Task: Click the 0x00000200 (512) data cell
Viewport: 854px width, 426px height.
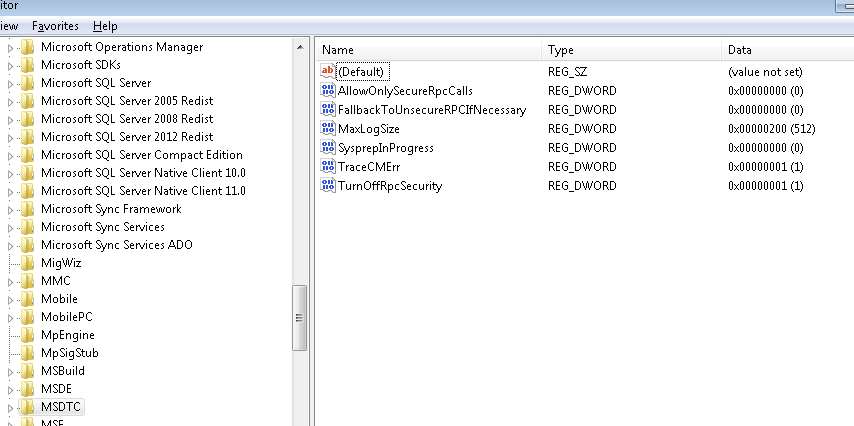Action: pos(771,129)
